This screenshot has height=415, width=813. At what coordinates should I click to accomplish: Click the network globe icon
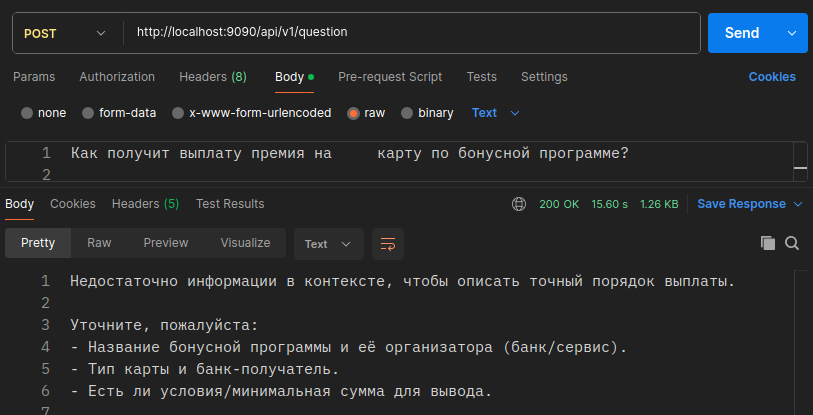(518, 204)
